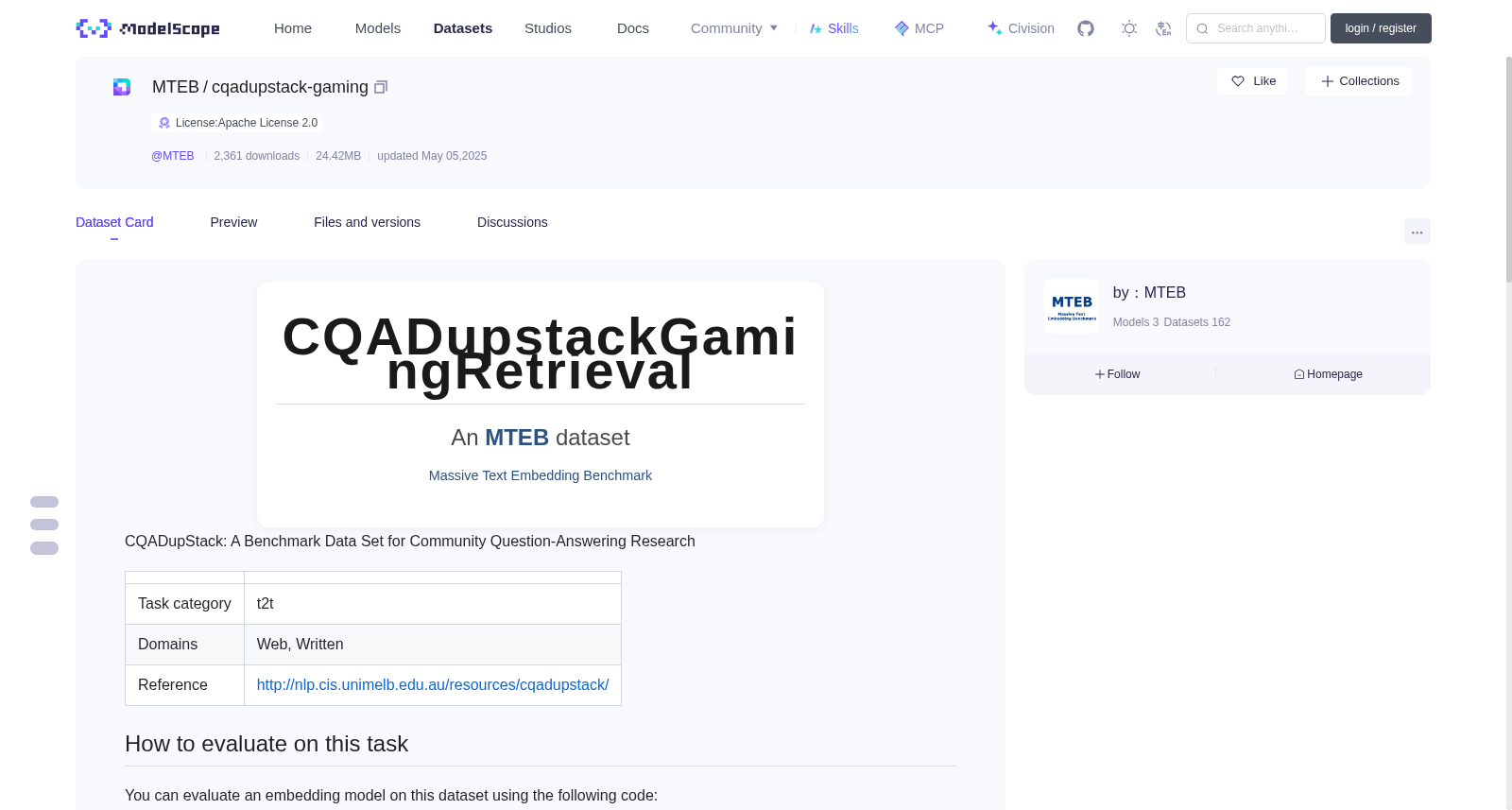The width and height of the screenshot is (1512, 810).
Task: Click the '2,361 downloads' text
Action: pyautogui.click(x=257, y=156)
